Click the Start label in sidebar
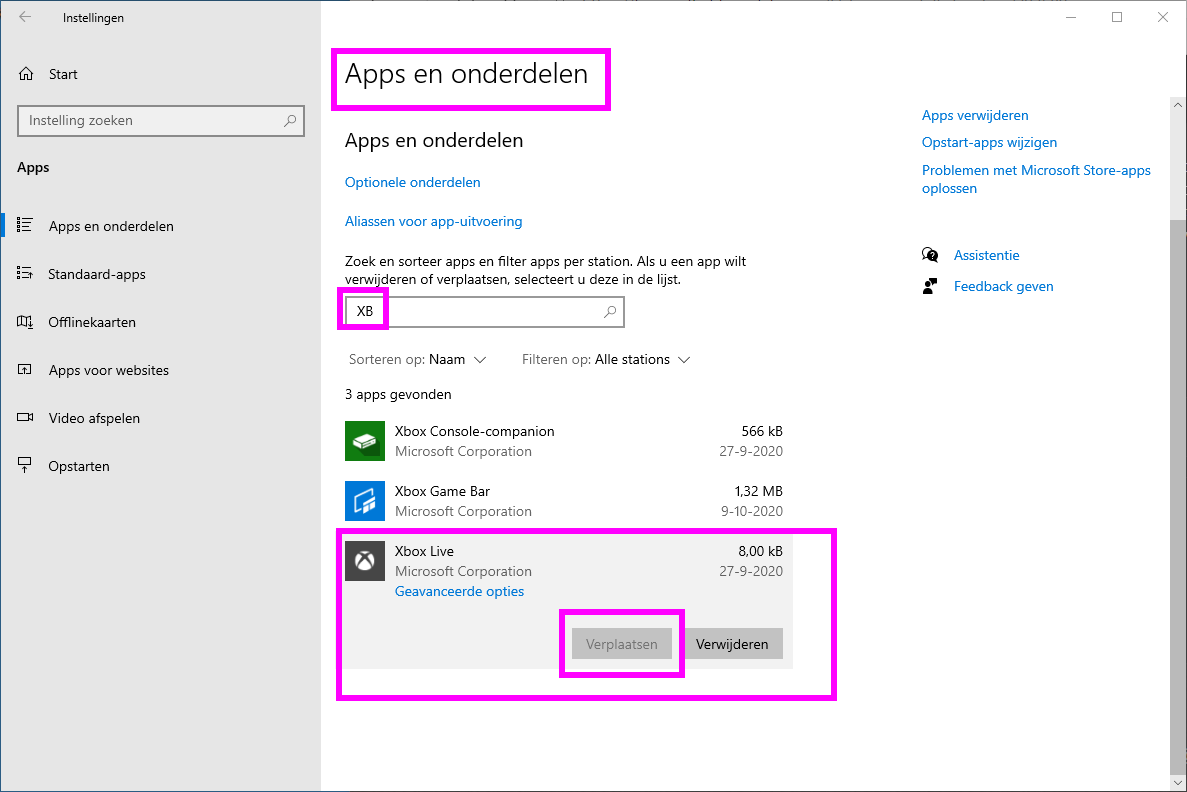1187x792 pixels. (x=63, y=74)
